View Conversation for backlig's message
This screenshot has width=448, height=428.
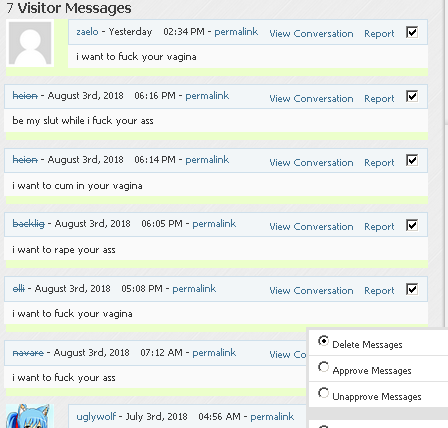pos(311,227)
